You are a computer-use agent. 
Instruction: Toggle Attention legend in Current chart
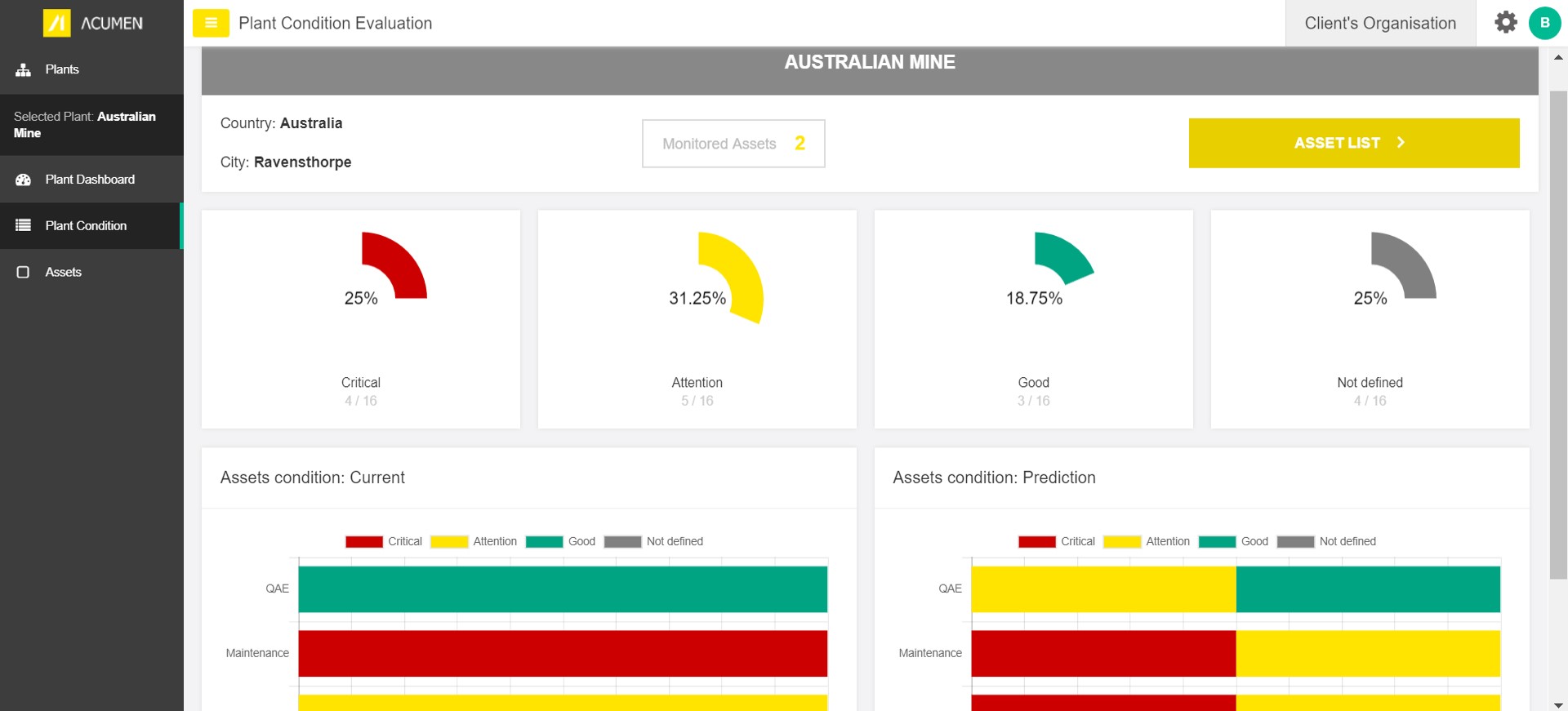click(x=474, y=541)
